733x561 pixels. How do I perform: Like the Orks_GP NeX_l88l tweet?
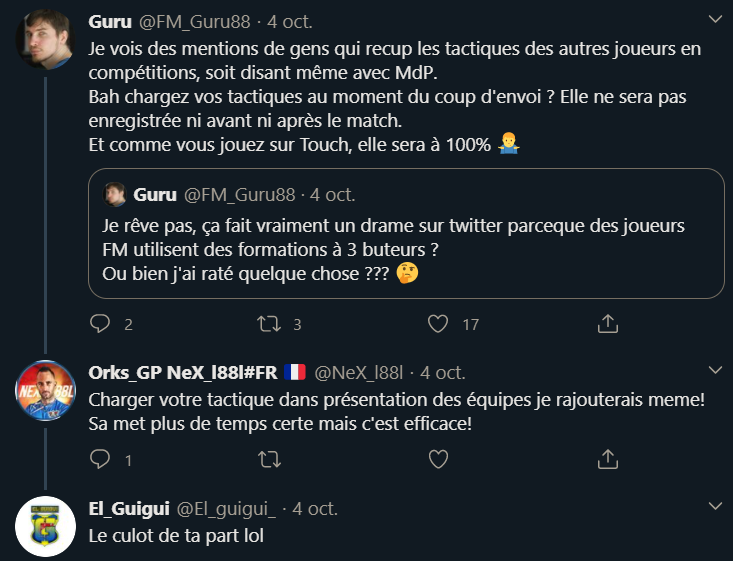point(437,459)
